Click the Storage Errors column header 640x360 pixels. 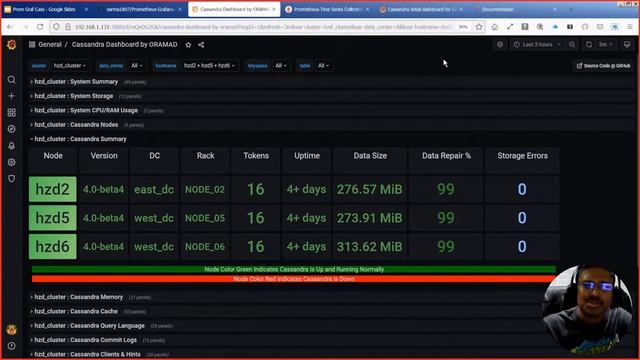tap(522, 156)
